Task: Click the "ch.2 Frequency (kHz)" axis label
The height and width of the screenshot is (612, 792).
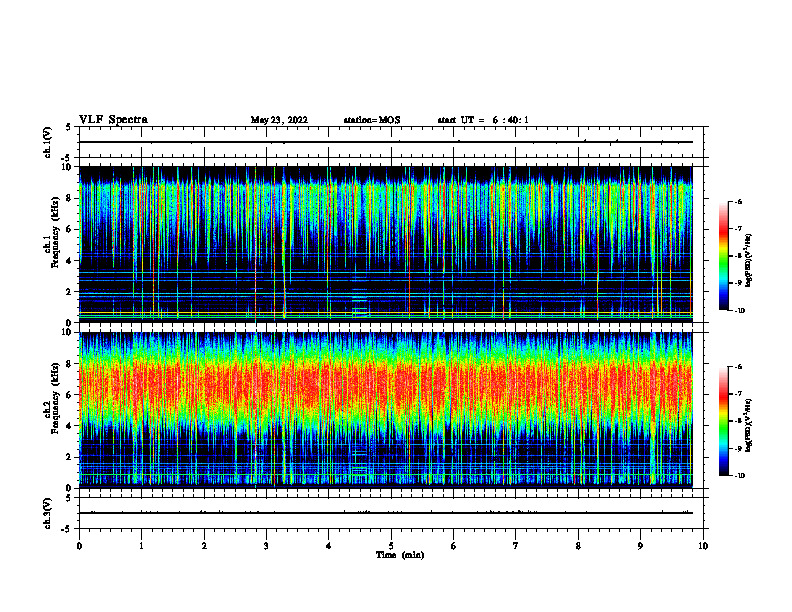Action: click(52, 398)
